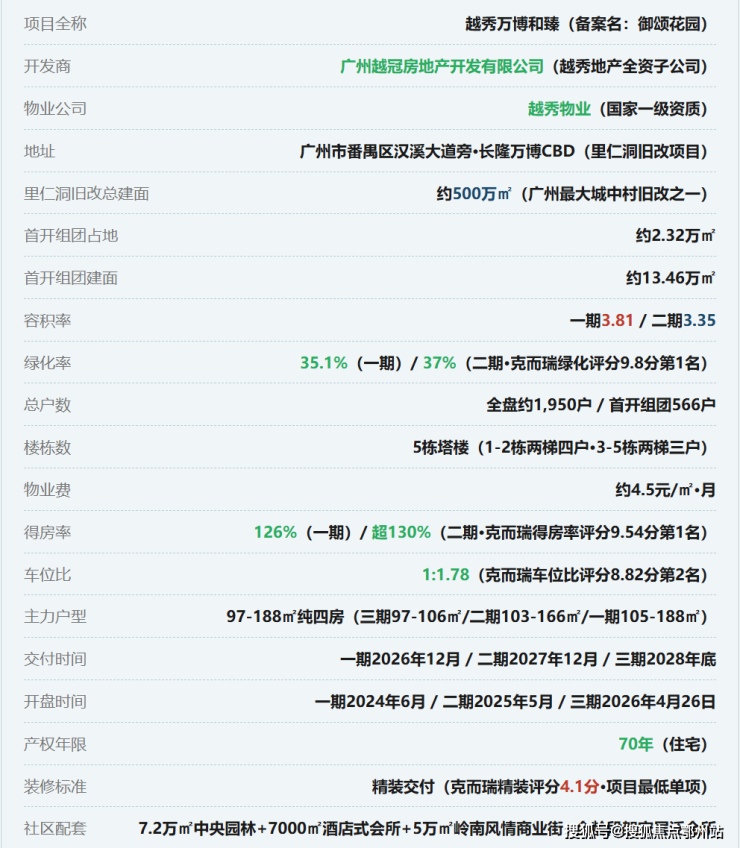The width and height of the screenshot is (740, 848).
Task: Select the 社区配套 row label
Action: tap(55, 829)
